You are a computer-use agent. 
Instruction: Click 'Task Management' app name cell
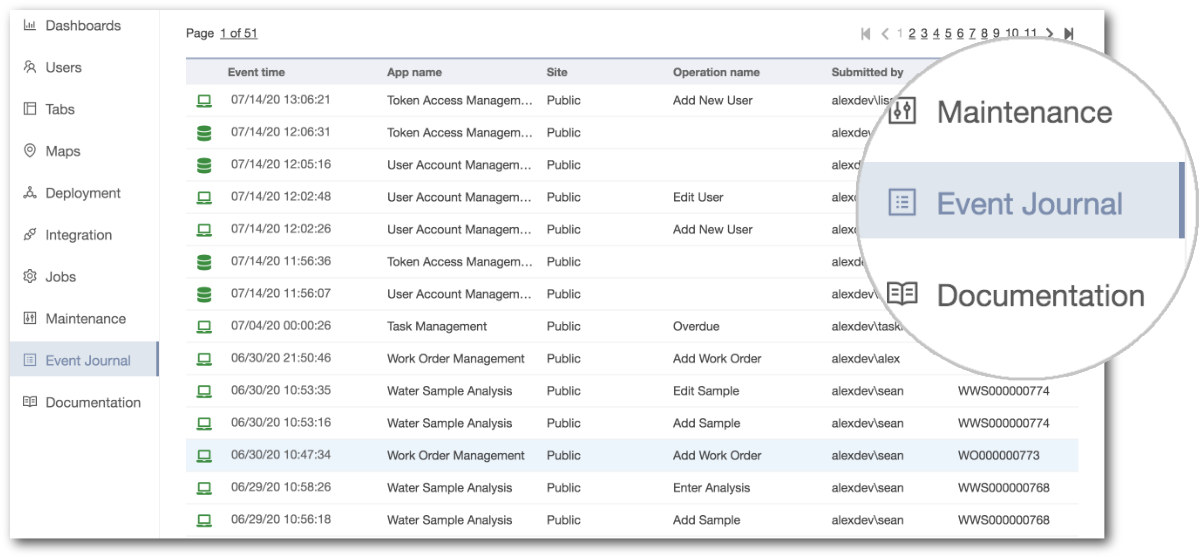click(437, 326)
